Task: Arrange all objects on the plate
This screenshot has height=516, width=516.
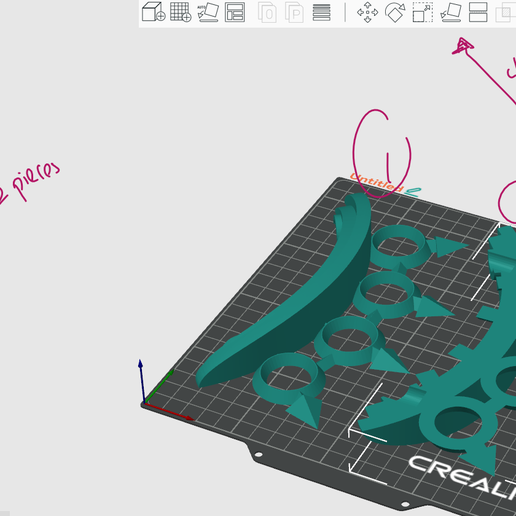Action: click(x=235, y=12)
